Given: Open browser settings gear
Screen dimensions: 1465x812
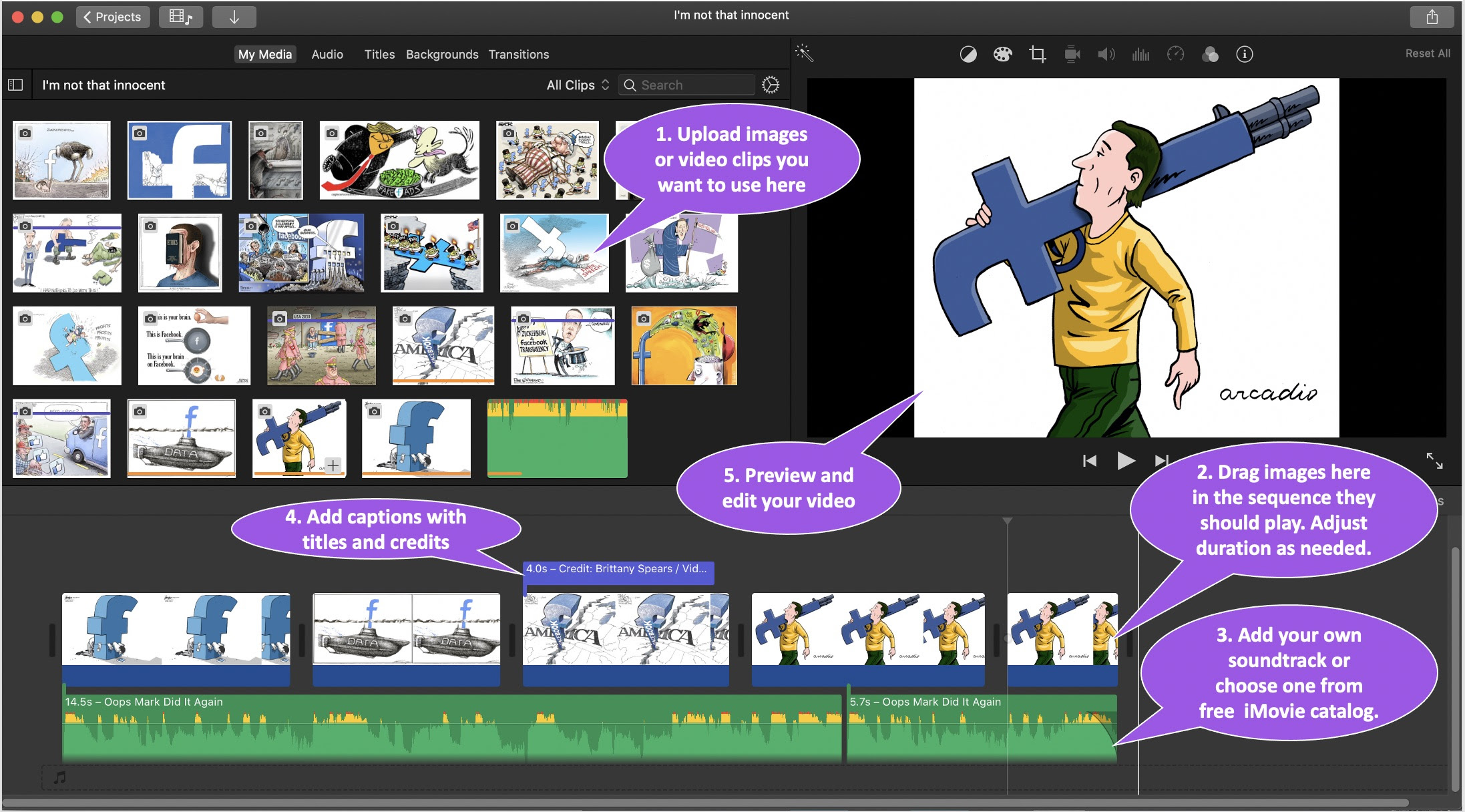Looking at the screenshot, I should [x=771, y=85].
